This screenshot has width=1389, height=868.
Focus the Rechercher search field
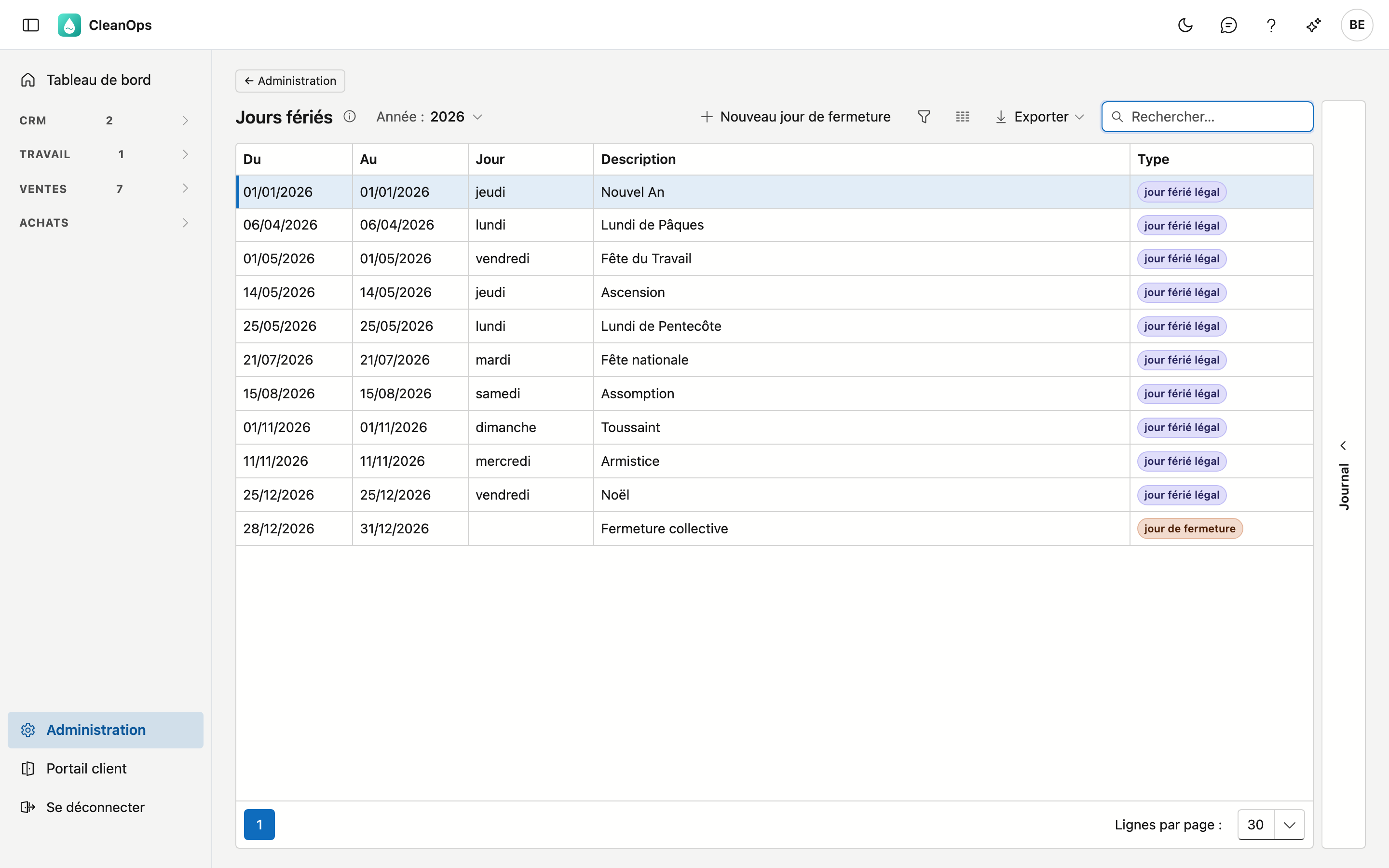1207,117
